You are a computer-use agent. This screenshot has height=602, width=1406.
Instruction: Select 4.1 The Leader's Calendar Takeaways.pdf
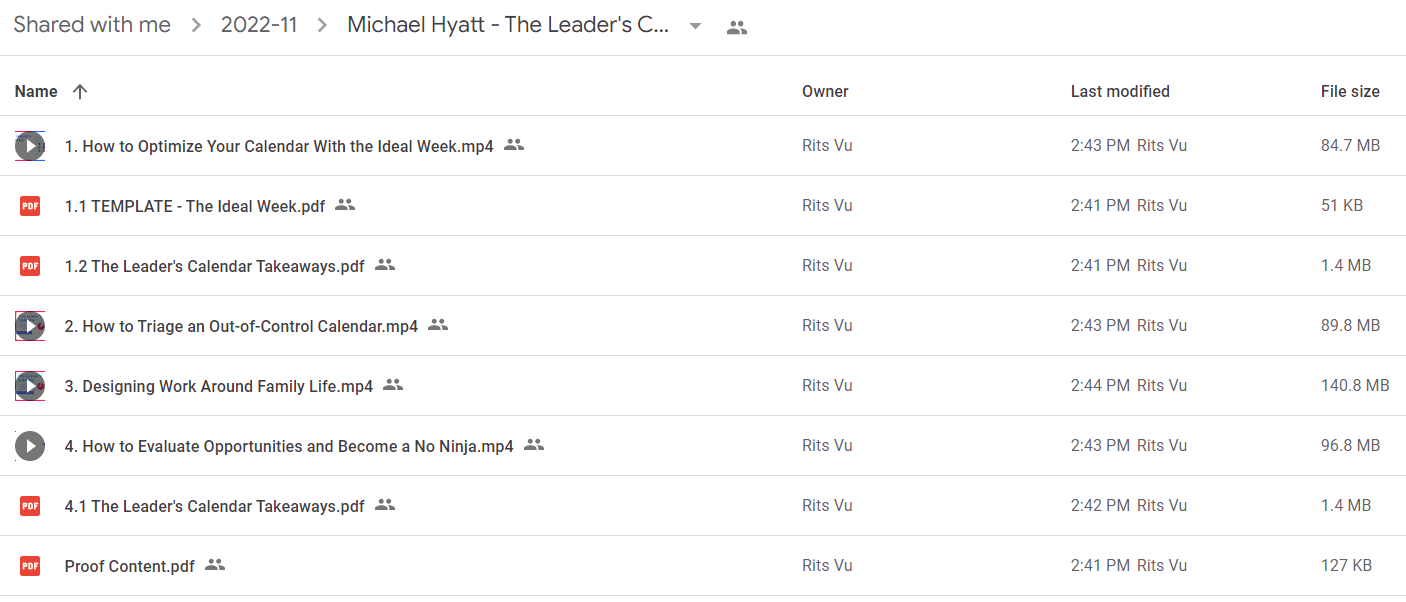pos(703,506)
